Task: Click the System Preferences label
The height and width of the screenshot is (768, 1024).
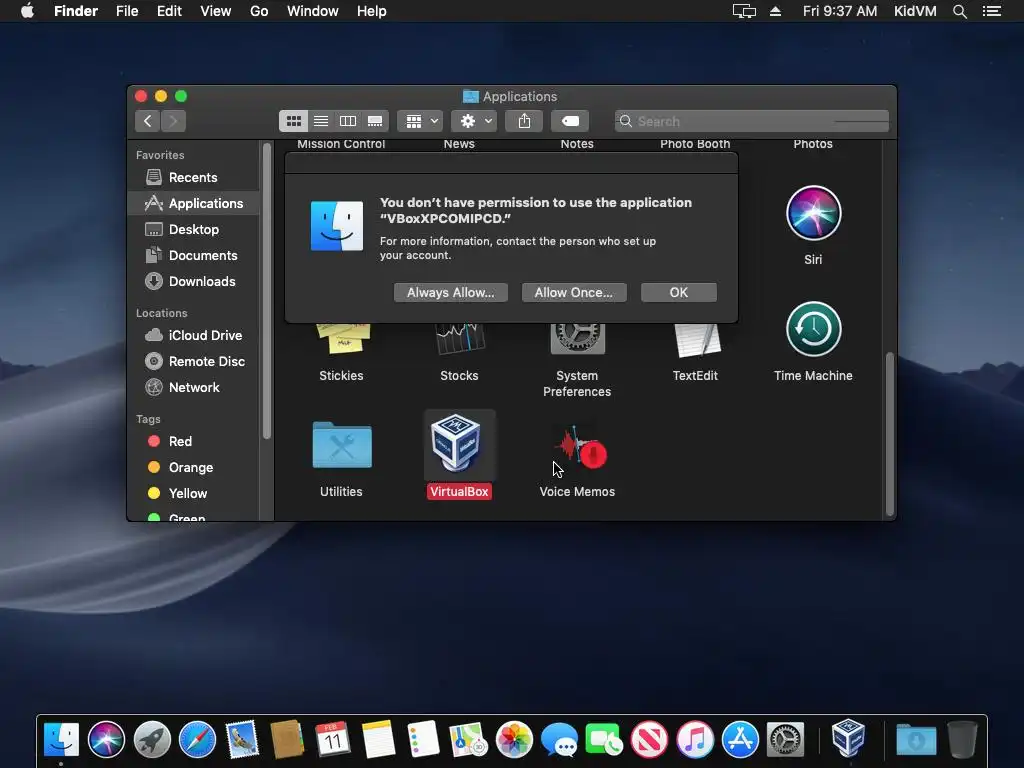Action: tap(577, 383)
